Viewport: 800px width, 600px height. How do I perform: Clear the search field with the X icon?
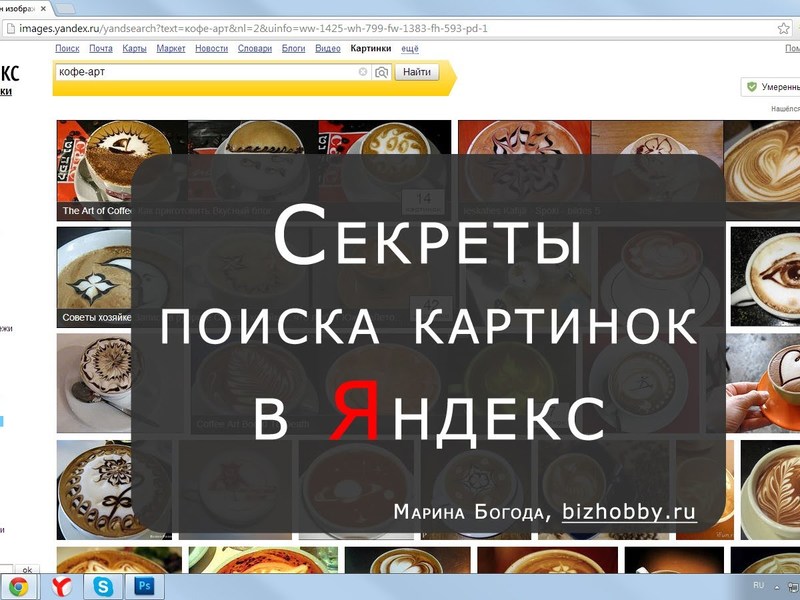click(x=363, y=72)
